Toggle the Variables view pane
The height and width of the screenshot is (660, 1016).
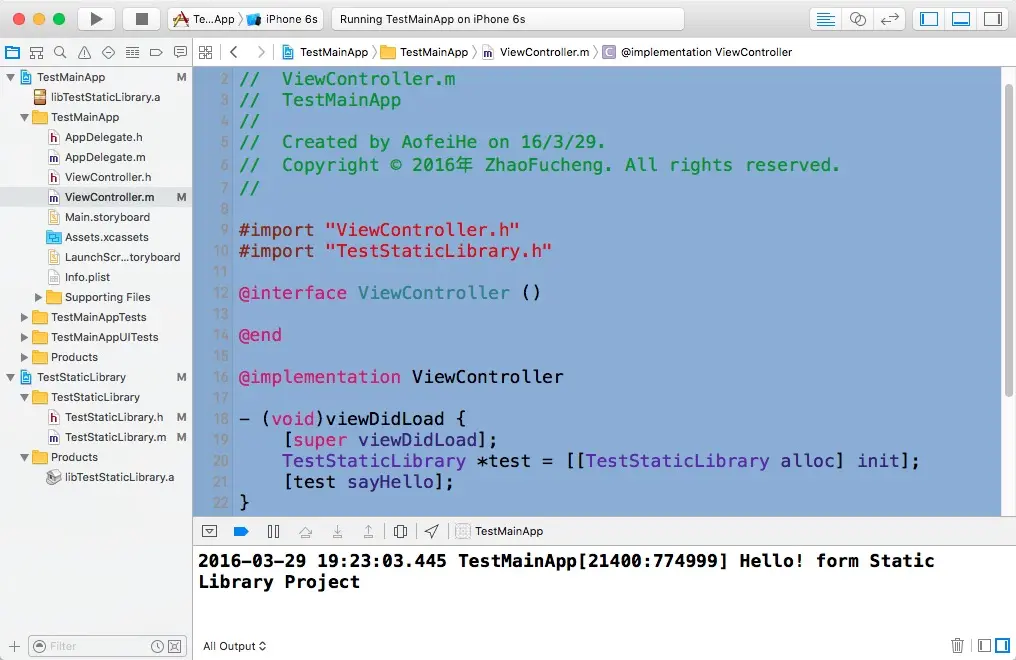click(984, 646)
